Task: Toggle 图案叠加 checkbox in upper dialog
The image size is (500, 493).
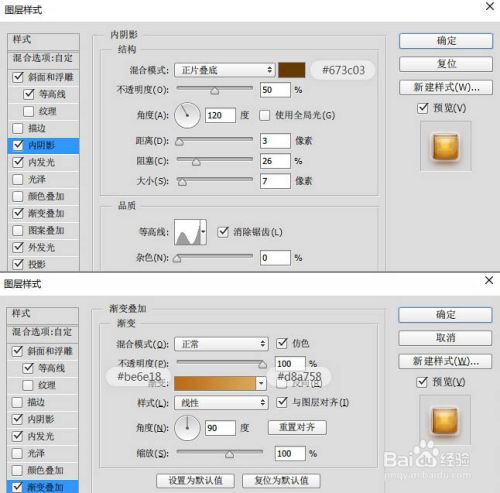Action: 18,230
